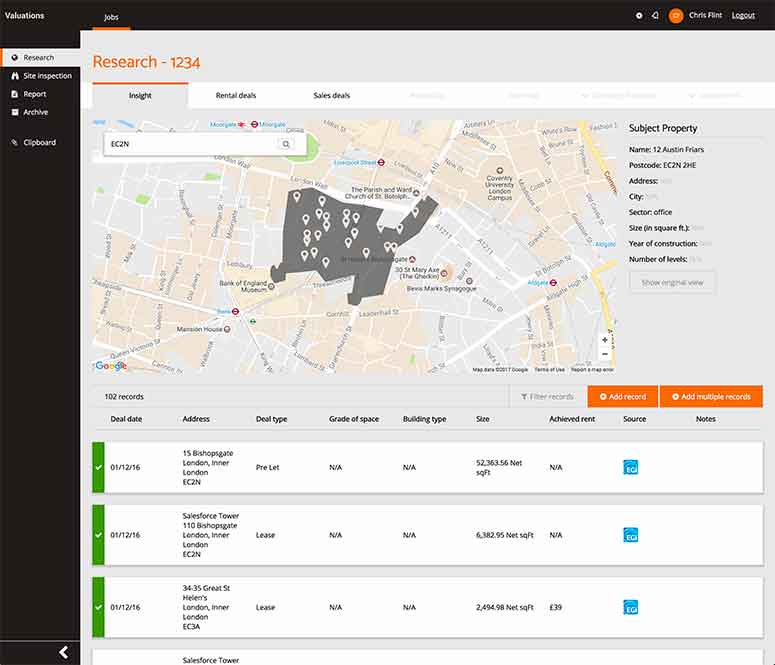Click the Building type column header
Image resolution: width=775 pixels, height=665 pixels.
(x=425, y=419)
